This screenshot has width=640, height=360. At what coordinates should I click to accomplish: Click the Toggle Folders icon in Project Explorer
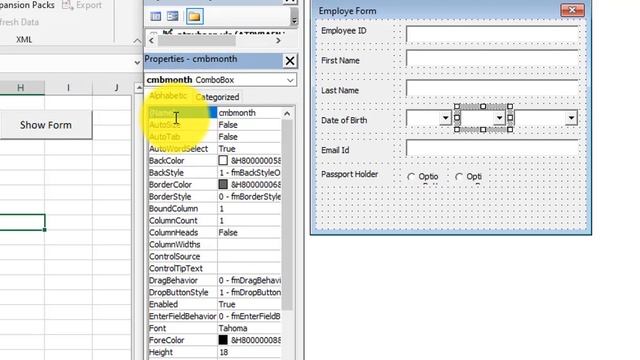[195, 16]
